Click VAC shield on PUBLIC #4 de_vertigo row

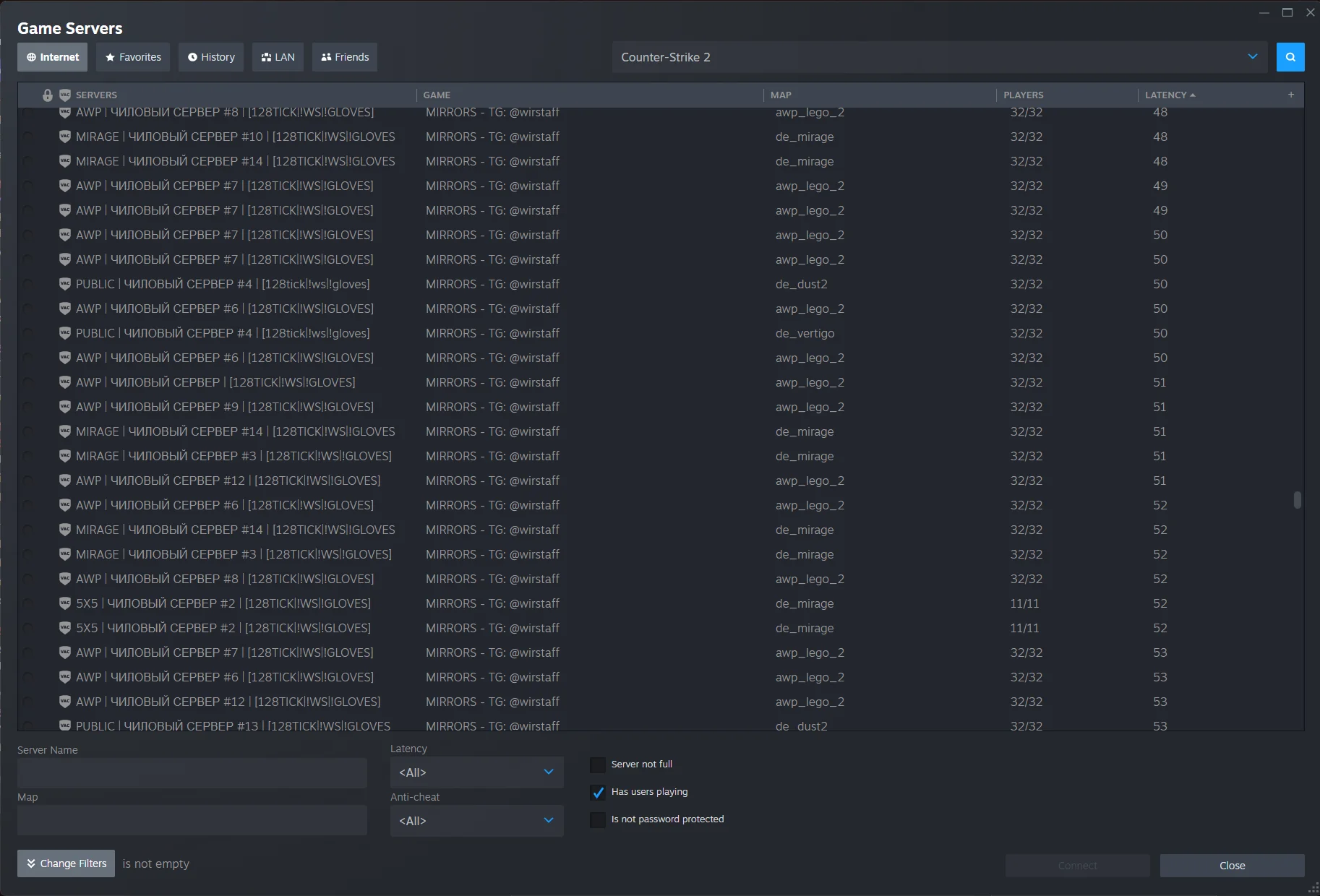[x=65, y=333]
